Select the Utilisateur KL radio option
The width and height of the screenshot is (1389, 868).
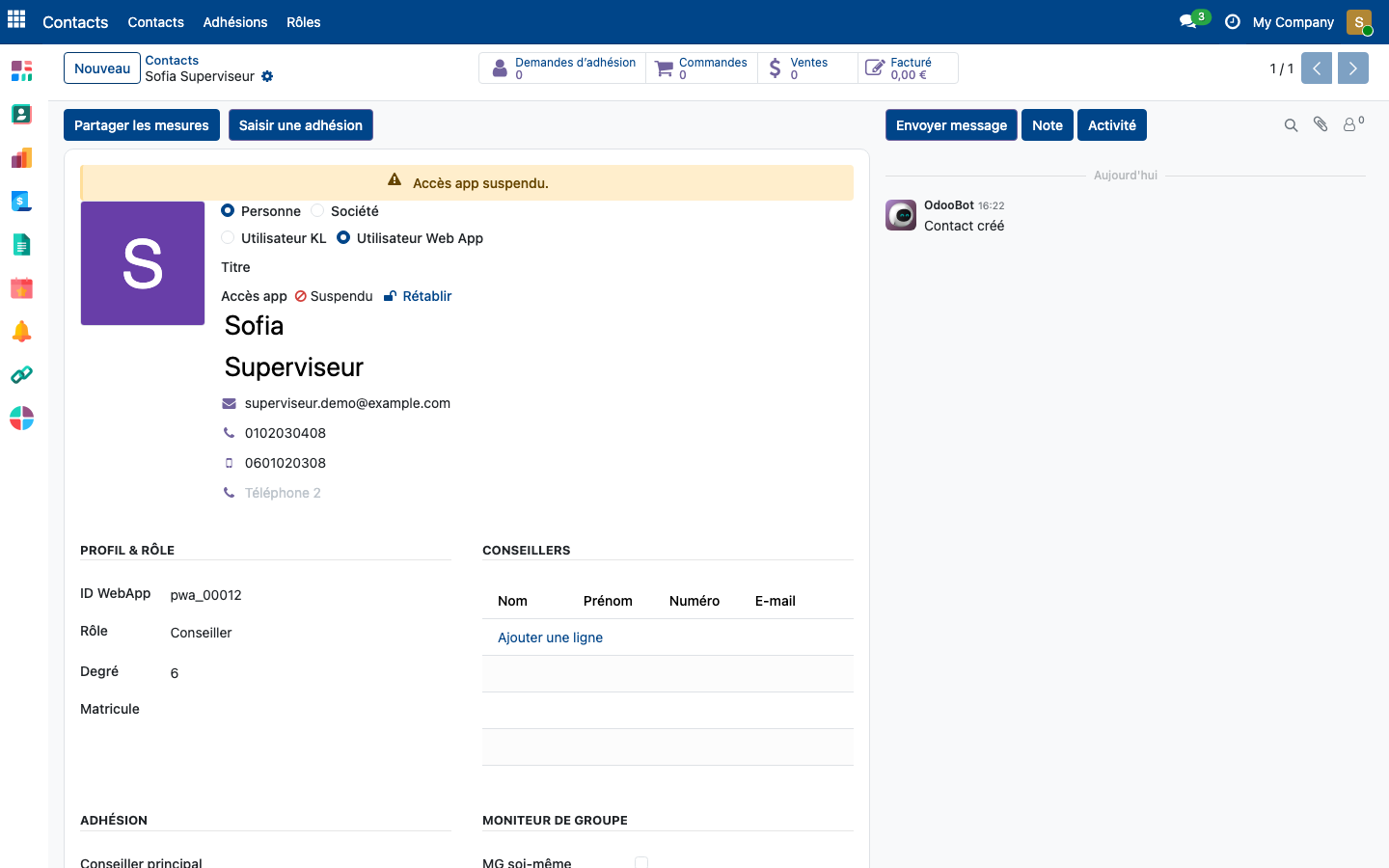(x=228, y=237)
